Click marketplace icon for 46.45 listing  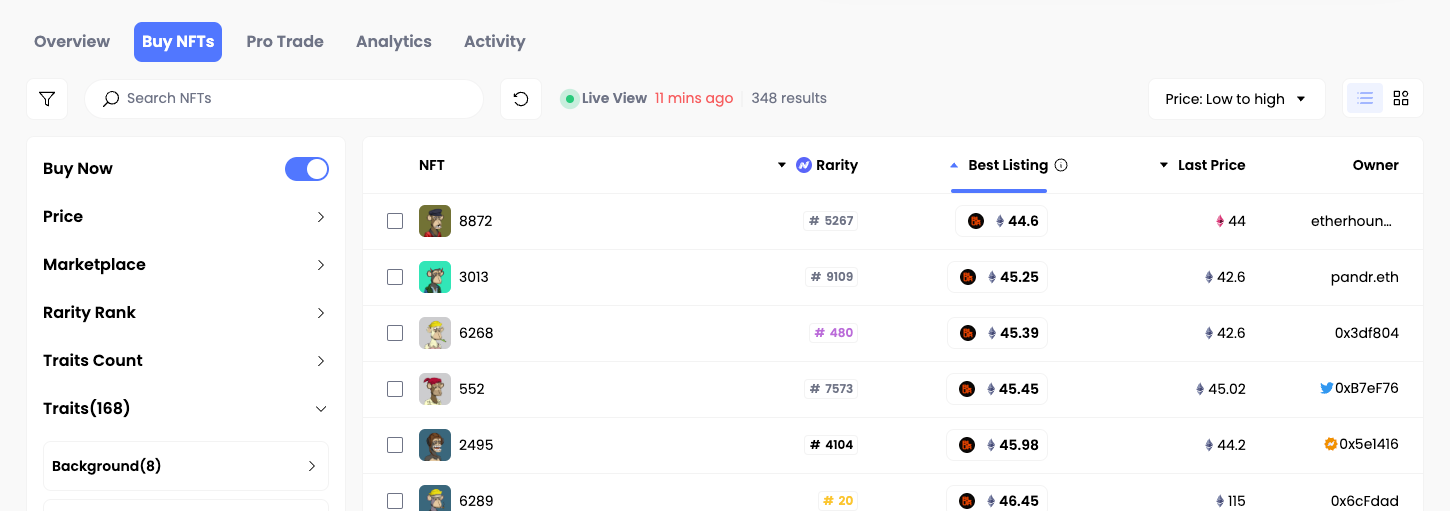coord(967,501)
